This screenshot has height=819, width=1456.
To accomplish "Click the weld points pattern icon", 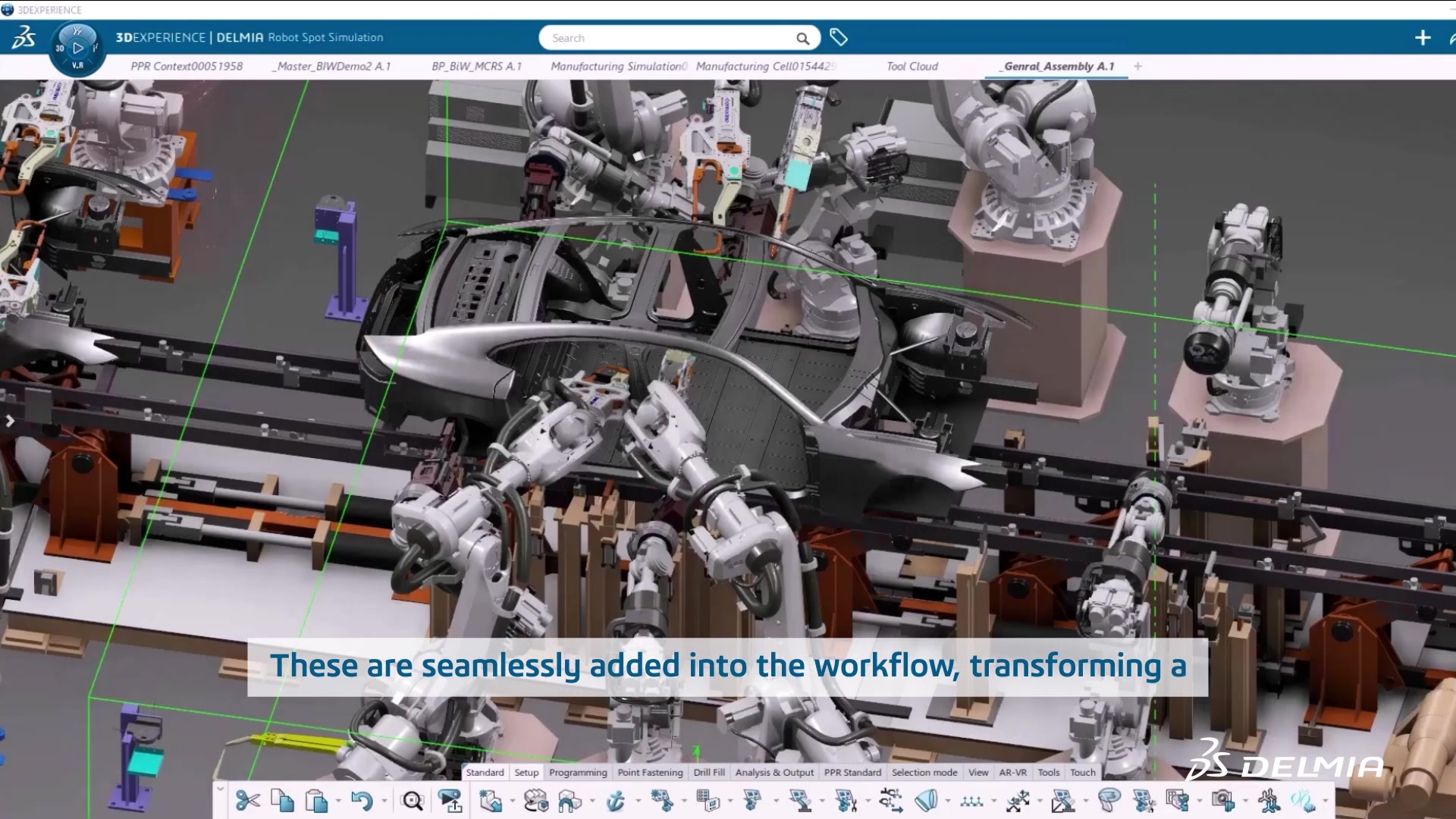I will (971, 800).
